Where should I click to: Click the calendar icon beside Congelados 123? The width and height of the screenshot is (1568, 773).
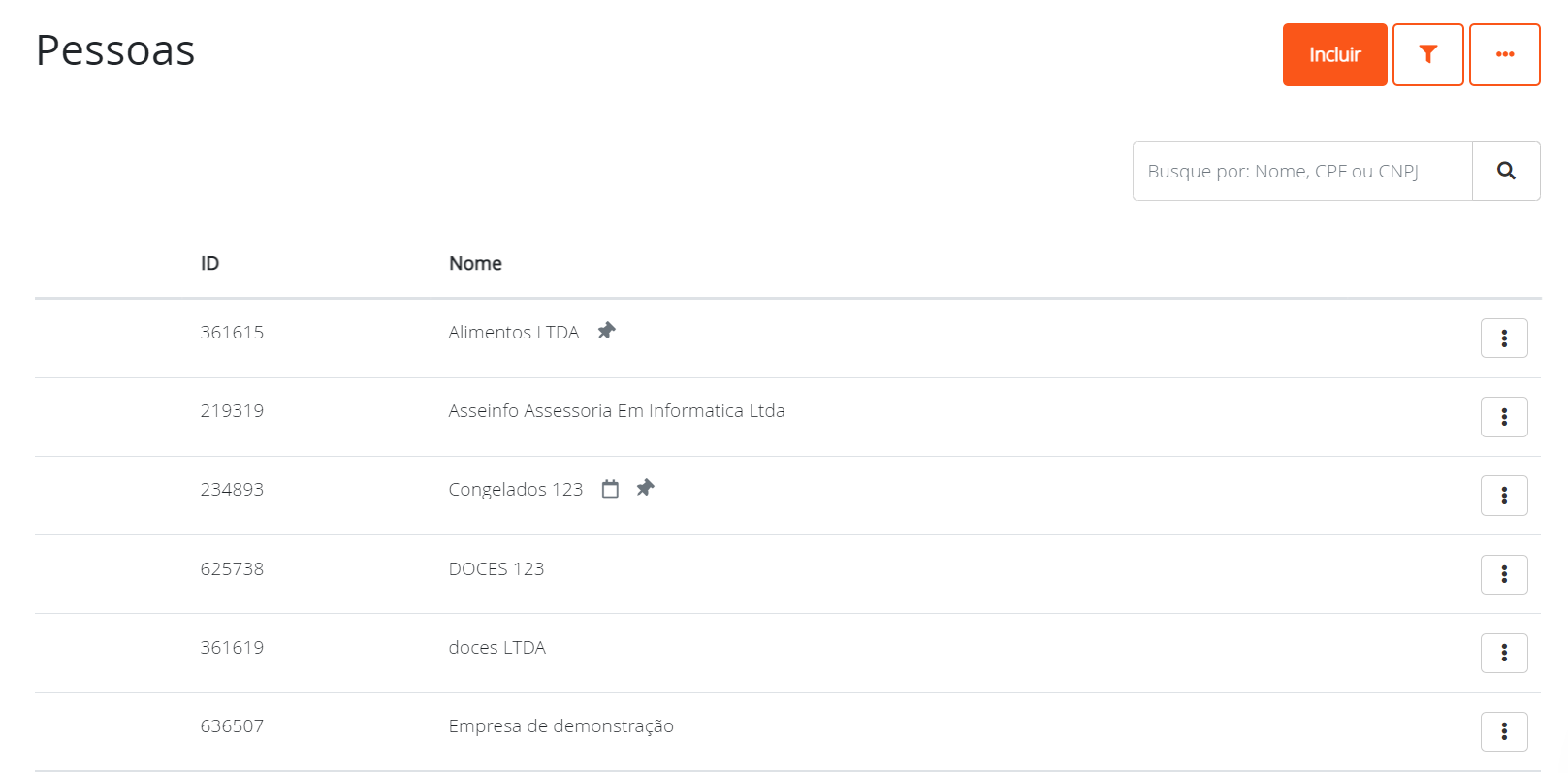610,489
